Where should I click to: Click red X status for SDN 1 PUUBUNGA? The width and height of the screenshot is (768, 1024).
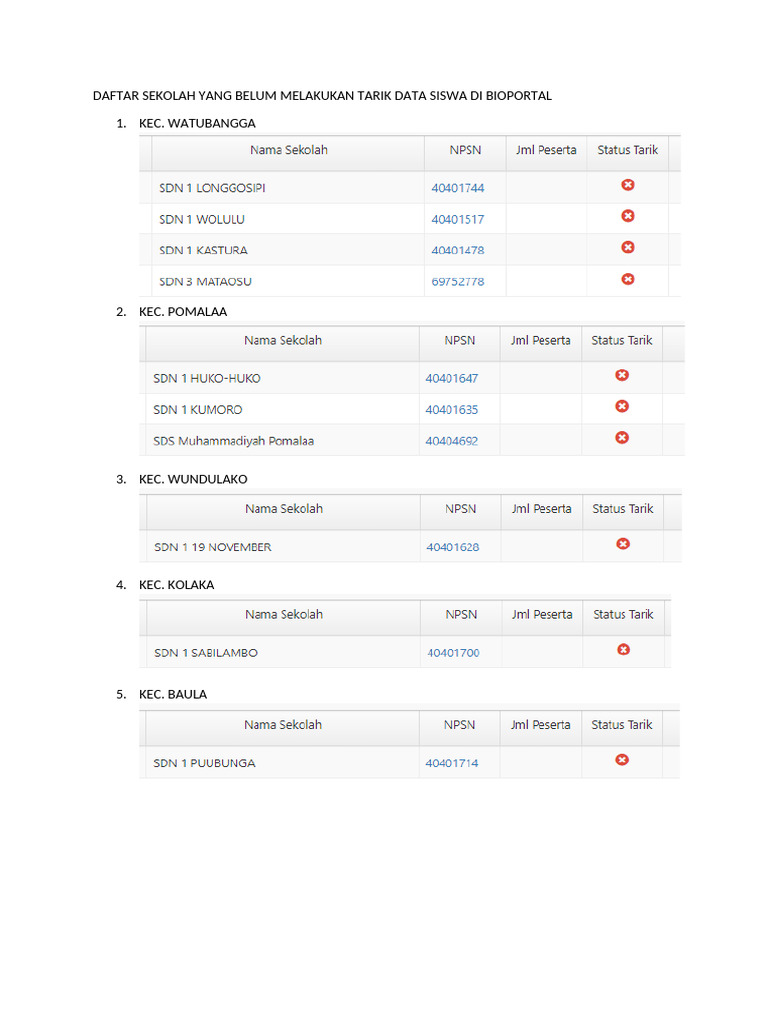(622, 760)
